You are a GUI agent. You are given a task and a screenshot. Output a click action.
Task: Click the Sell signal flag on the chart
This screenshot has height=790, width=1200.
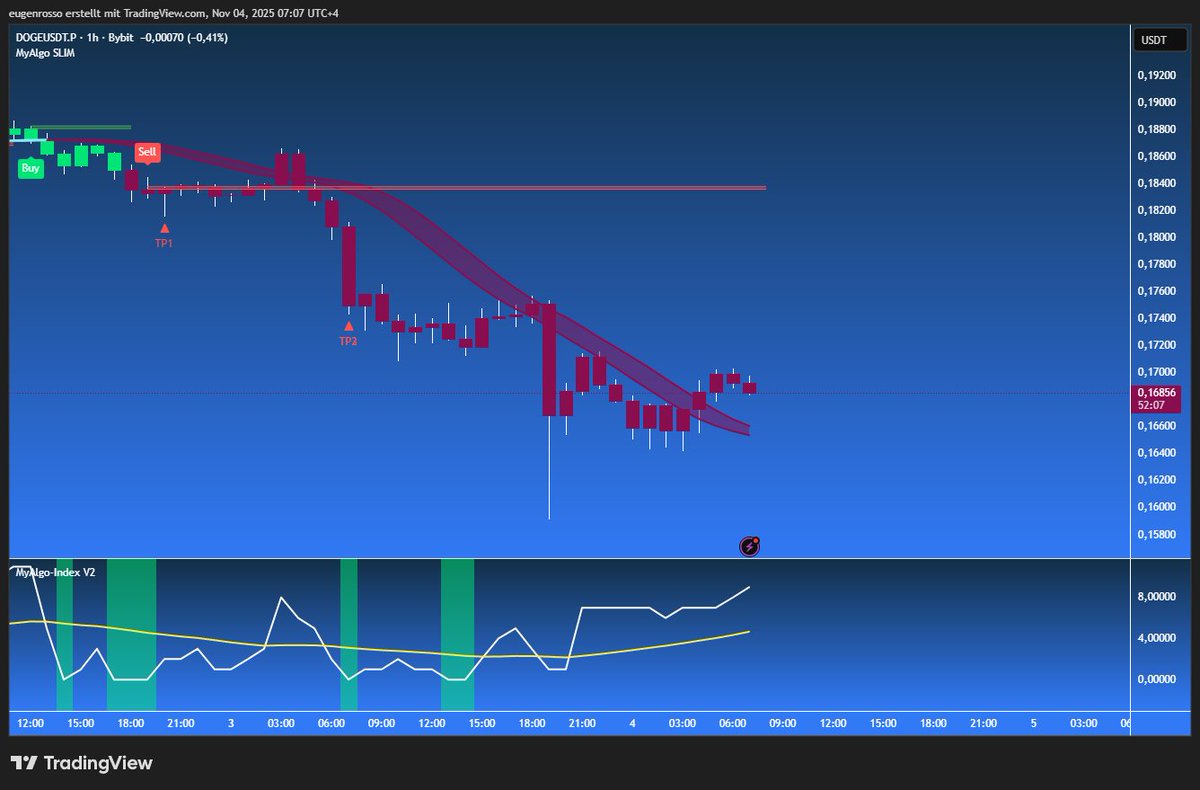(147, 152)
